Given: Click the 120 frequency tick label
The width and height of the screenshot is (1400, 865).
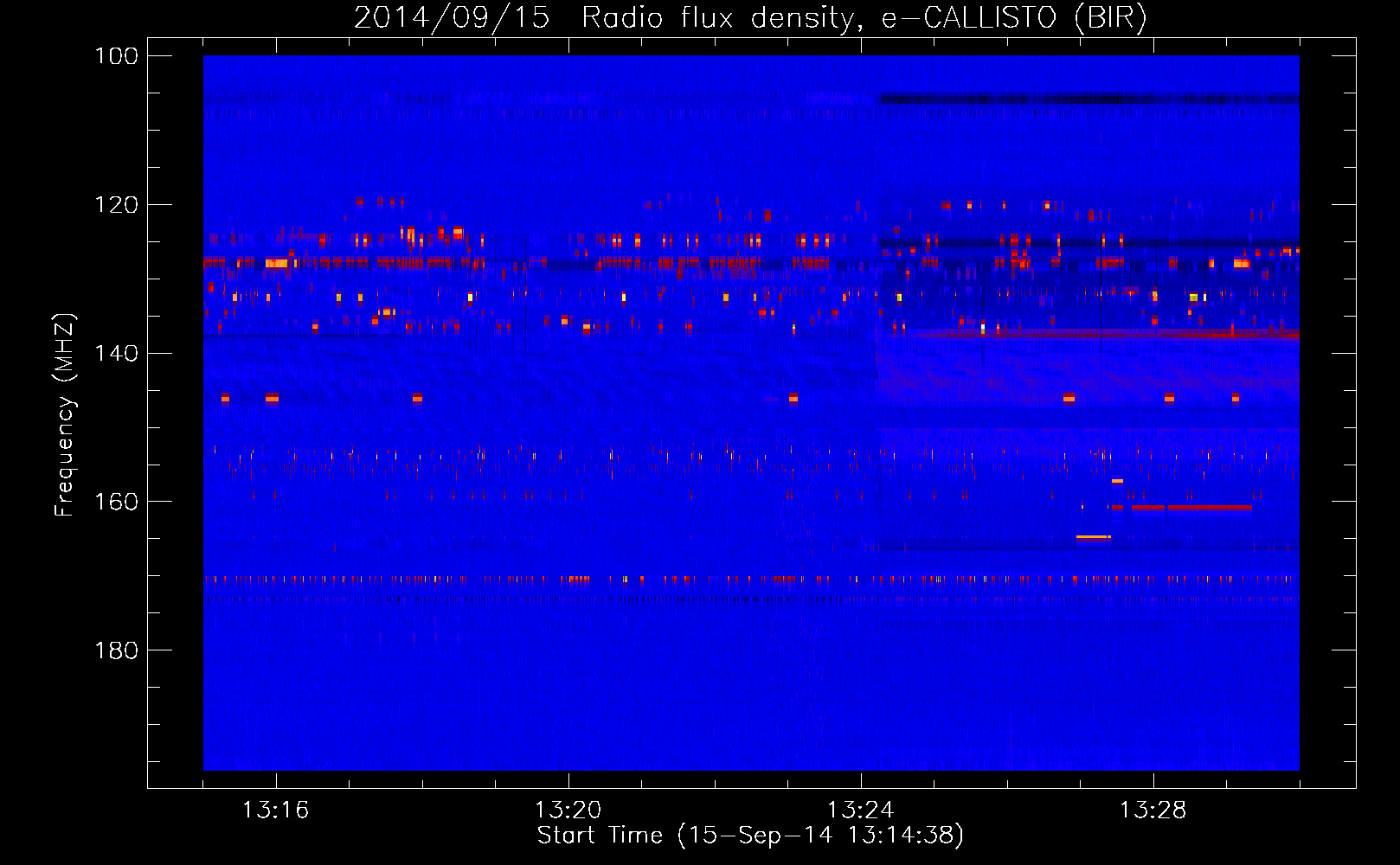Looking at the screenshot, I should coord(118,205).
